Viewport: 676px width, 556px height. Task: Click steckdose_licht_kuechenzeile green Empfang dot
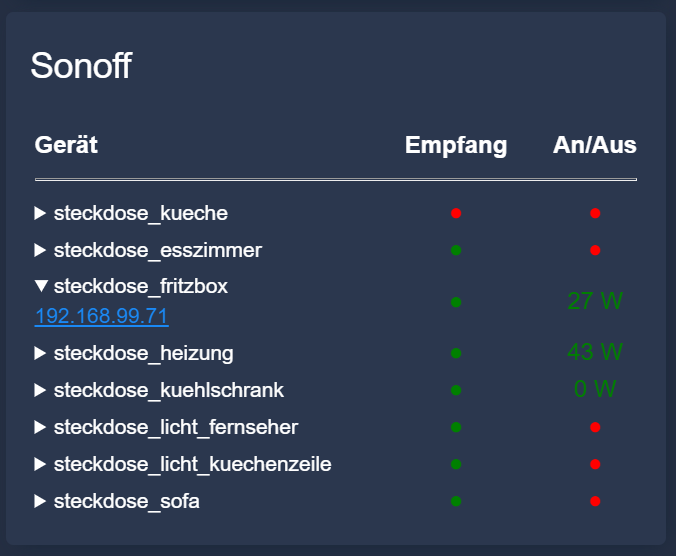[456, 464]
